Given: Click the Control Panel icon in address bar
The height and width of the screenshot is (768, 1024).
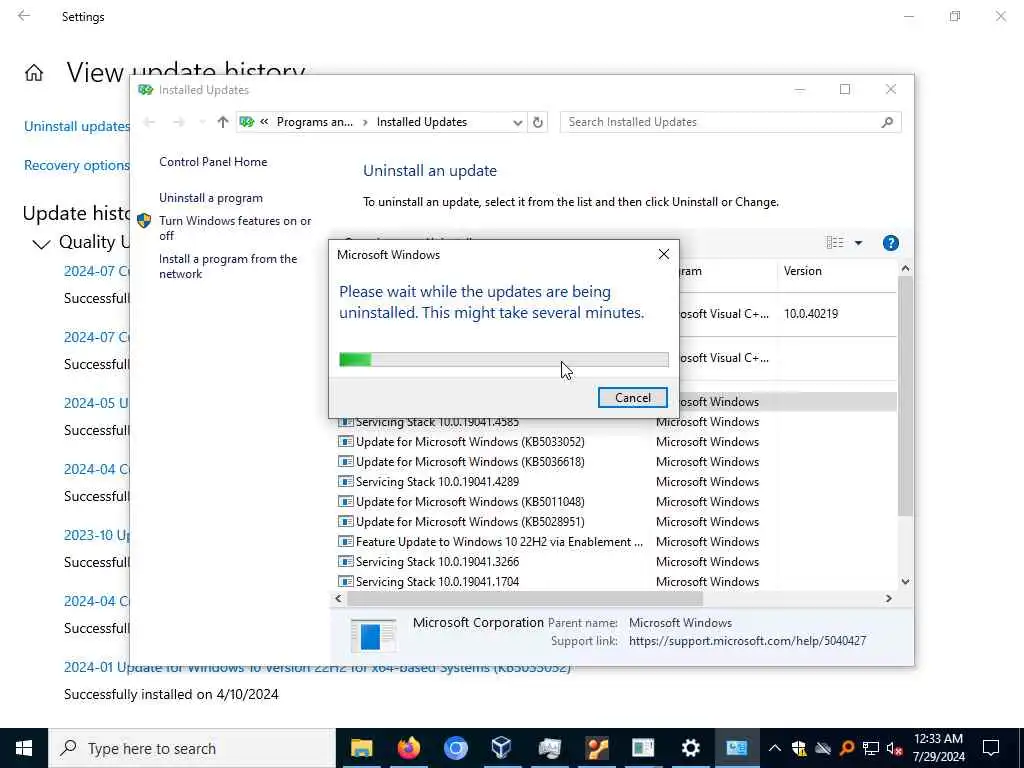Looking at the screenshot, I should point(247,122).
